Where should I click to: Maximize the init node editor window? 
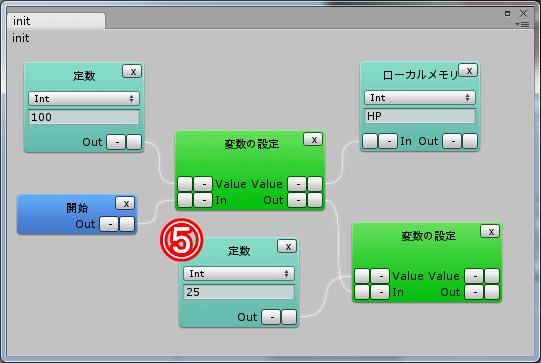[507, 13]
